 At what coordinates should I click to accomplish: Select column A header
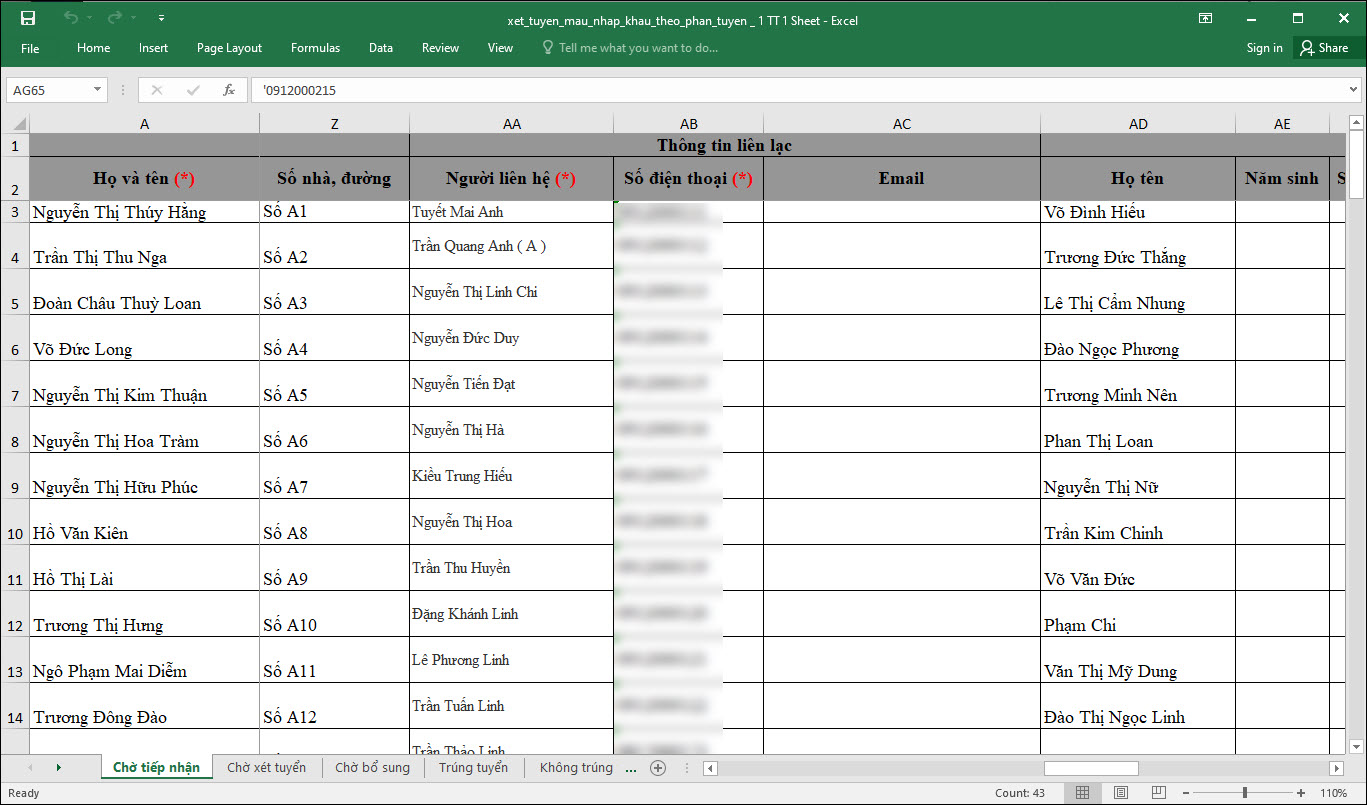pyautogui.click(x=145, y=124)
